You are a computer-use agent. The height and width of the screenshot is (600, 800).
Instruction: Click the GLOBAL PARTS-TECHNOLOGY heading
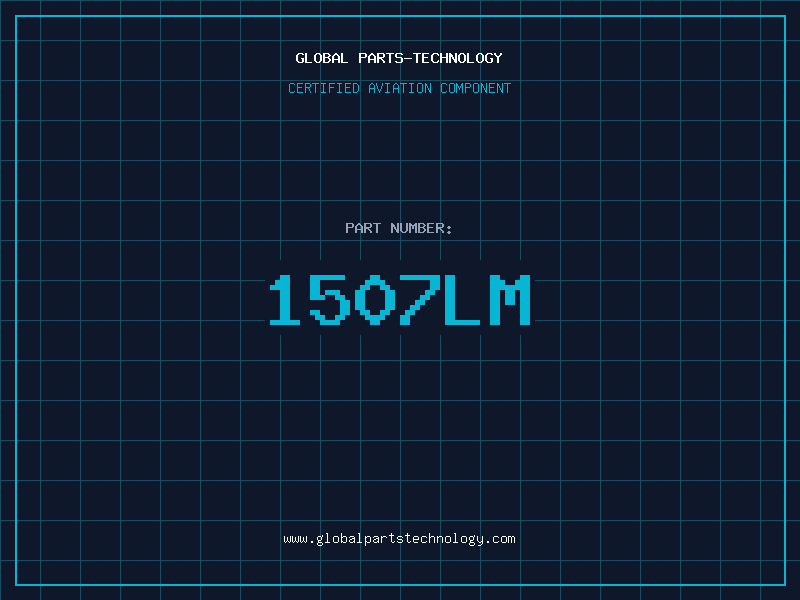pos(399,58)
